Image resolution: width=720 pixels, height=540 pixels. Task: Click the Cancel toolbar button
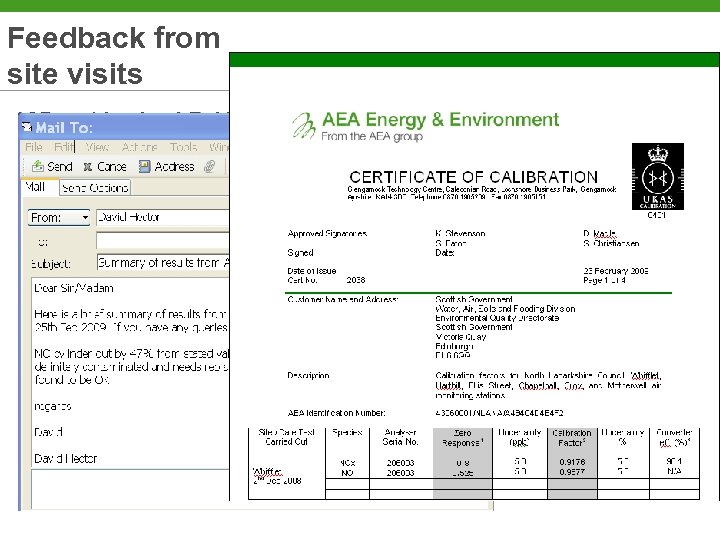pos(105,166)
